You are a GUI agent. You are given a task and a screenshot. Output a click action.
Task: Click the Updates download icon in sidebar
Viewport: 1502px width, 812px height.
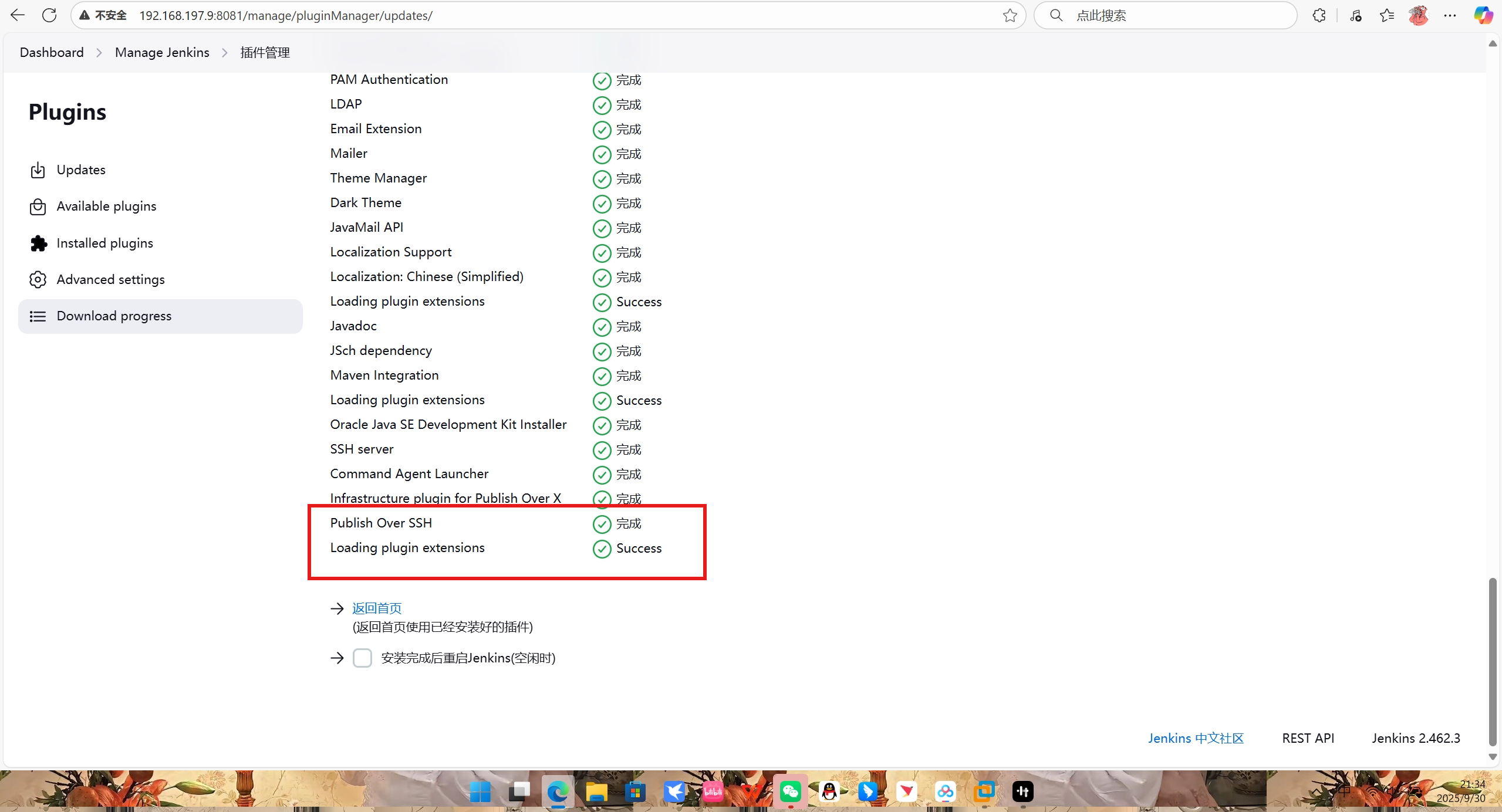click(x=38, y=170)
